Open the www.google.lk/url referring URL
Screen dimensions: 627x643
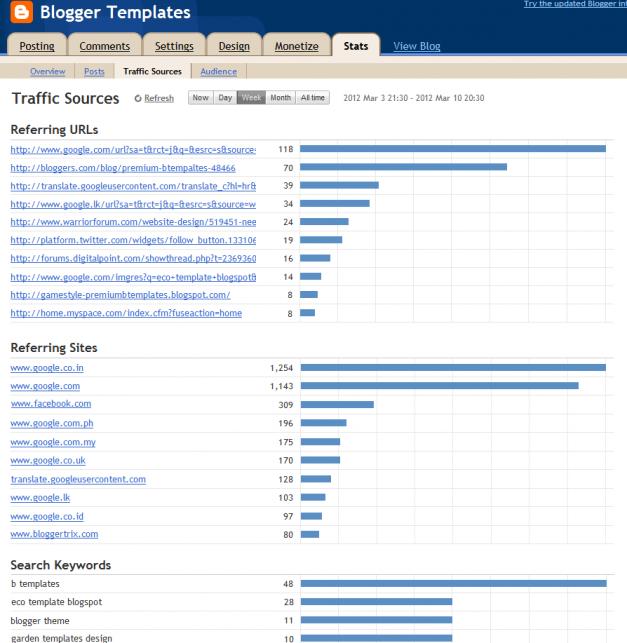point(133,204)
